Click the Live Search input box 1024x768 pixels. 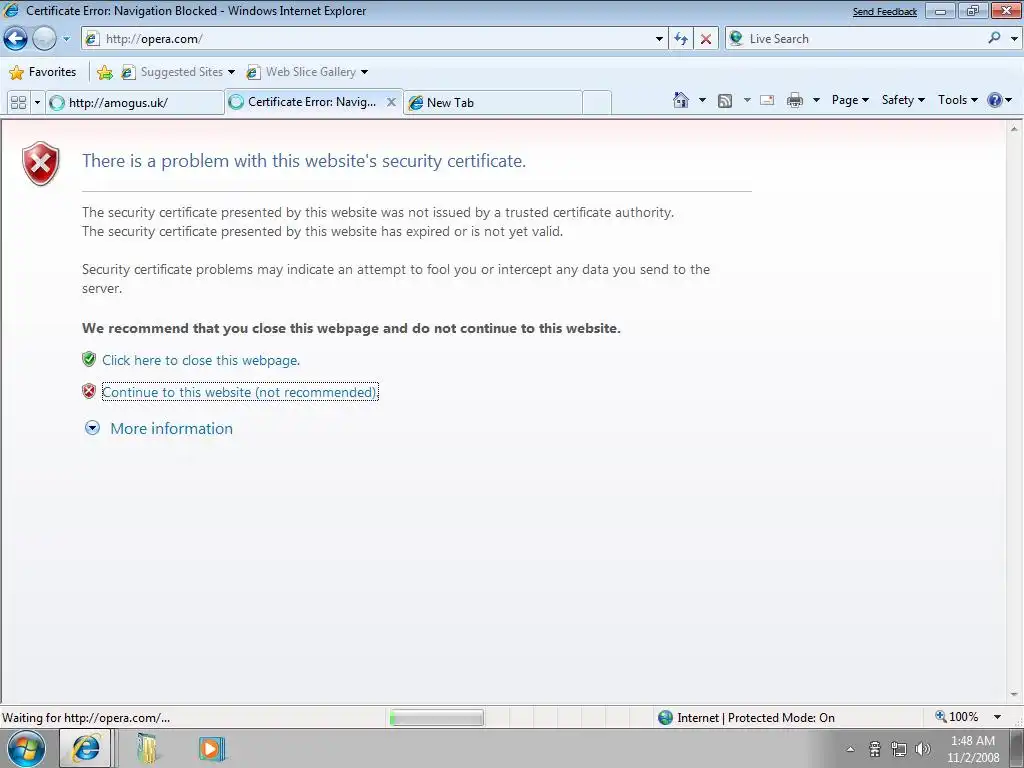[x=865, y=39]
